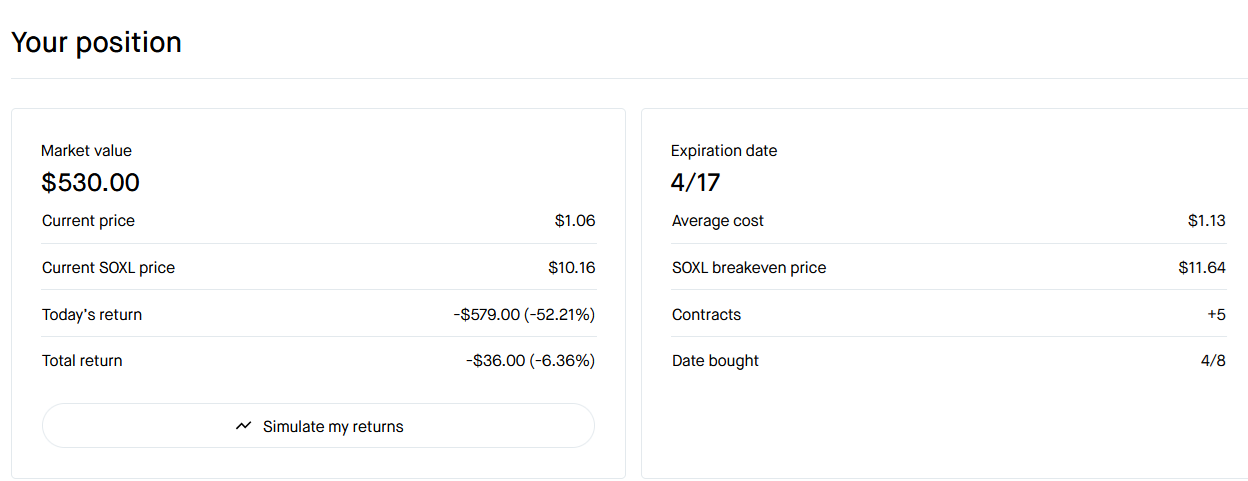Click the trend chart icon in Simulate button
Image resolution: width=1248 pixels, height=481 pixels.
coord(244,426)
